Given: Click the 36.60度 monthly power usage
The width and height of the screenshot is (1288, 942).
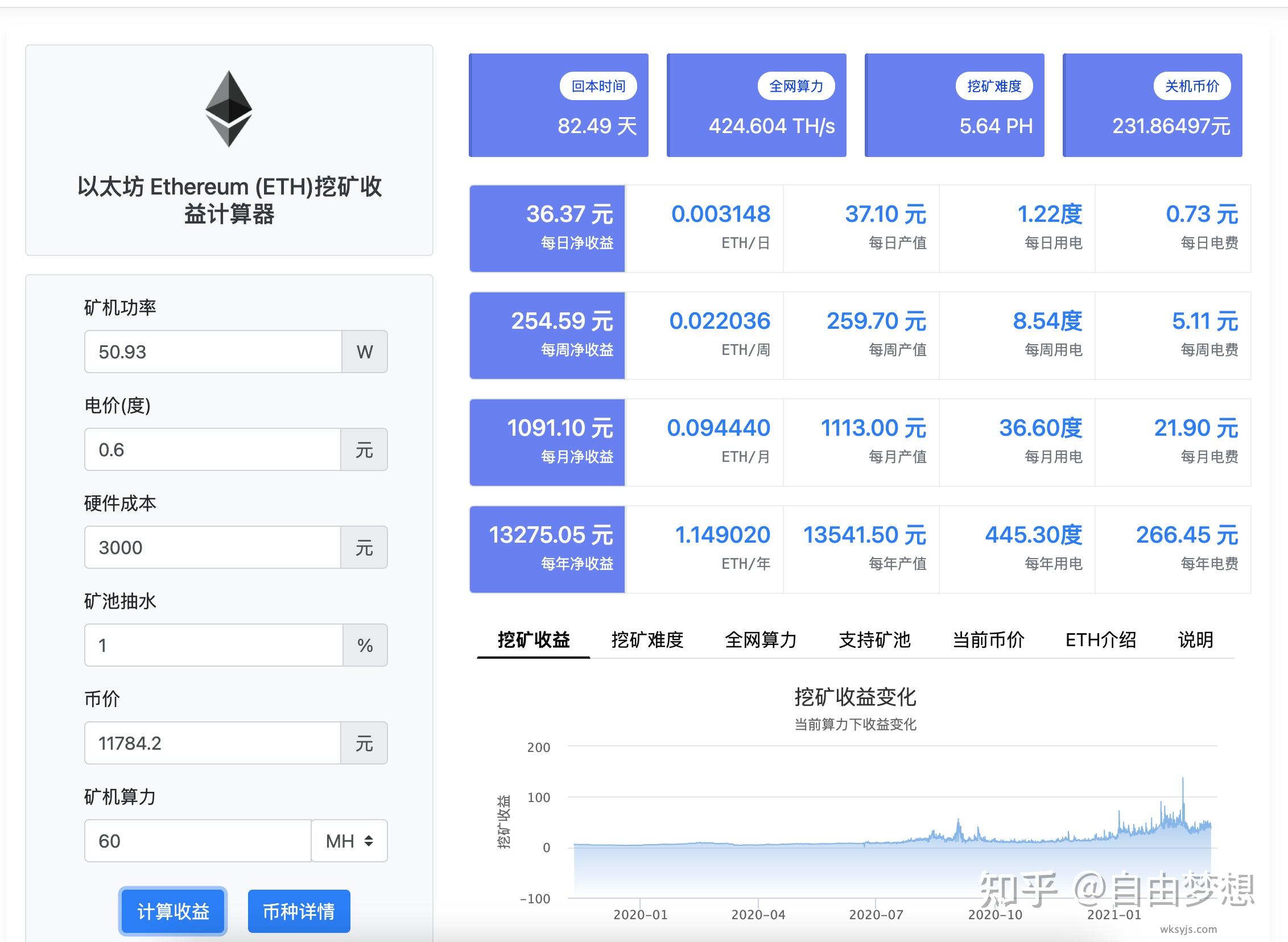Looking at the screenshot, I should tap(1041, 428).
